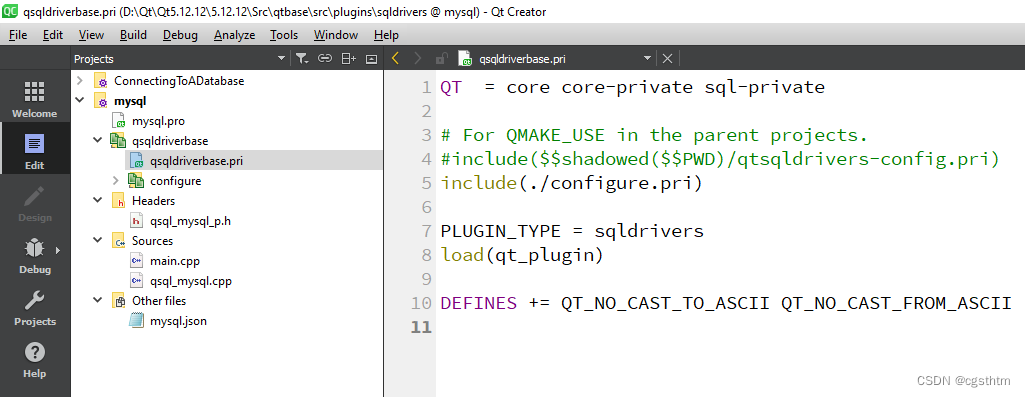Open the Window menu
This screenshot has width=1025, height=397.
click(x=335, y=35)
